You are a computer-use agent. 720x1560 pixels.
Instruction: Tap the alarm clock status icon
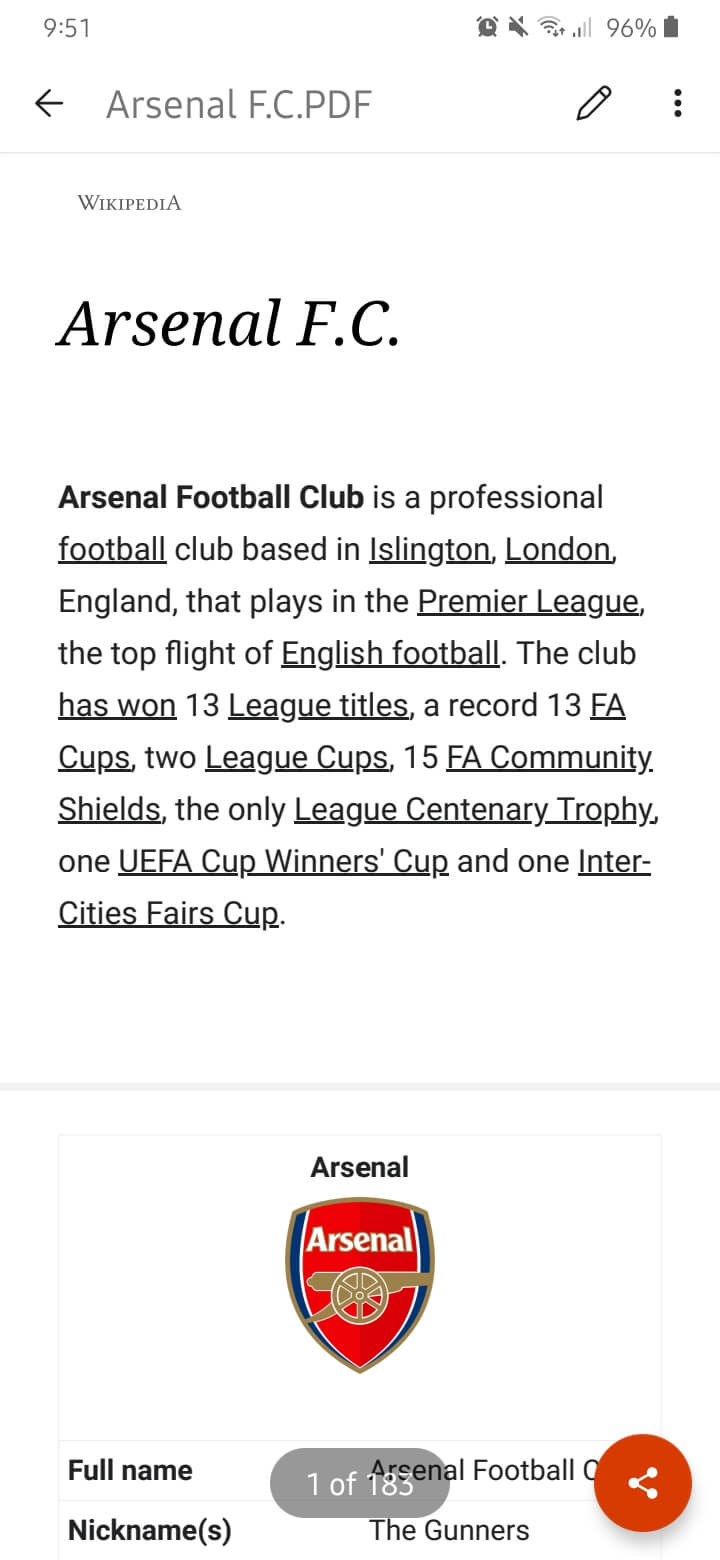(488, 27)
